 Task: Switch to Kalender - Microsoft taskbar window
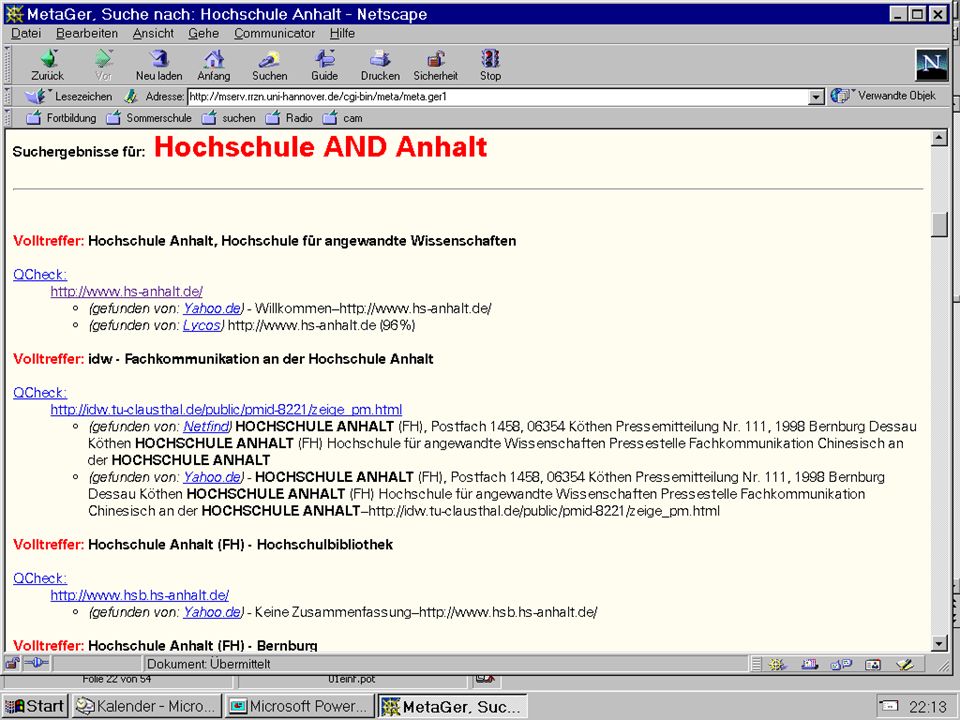tap(146, 707)
